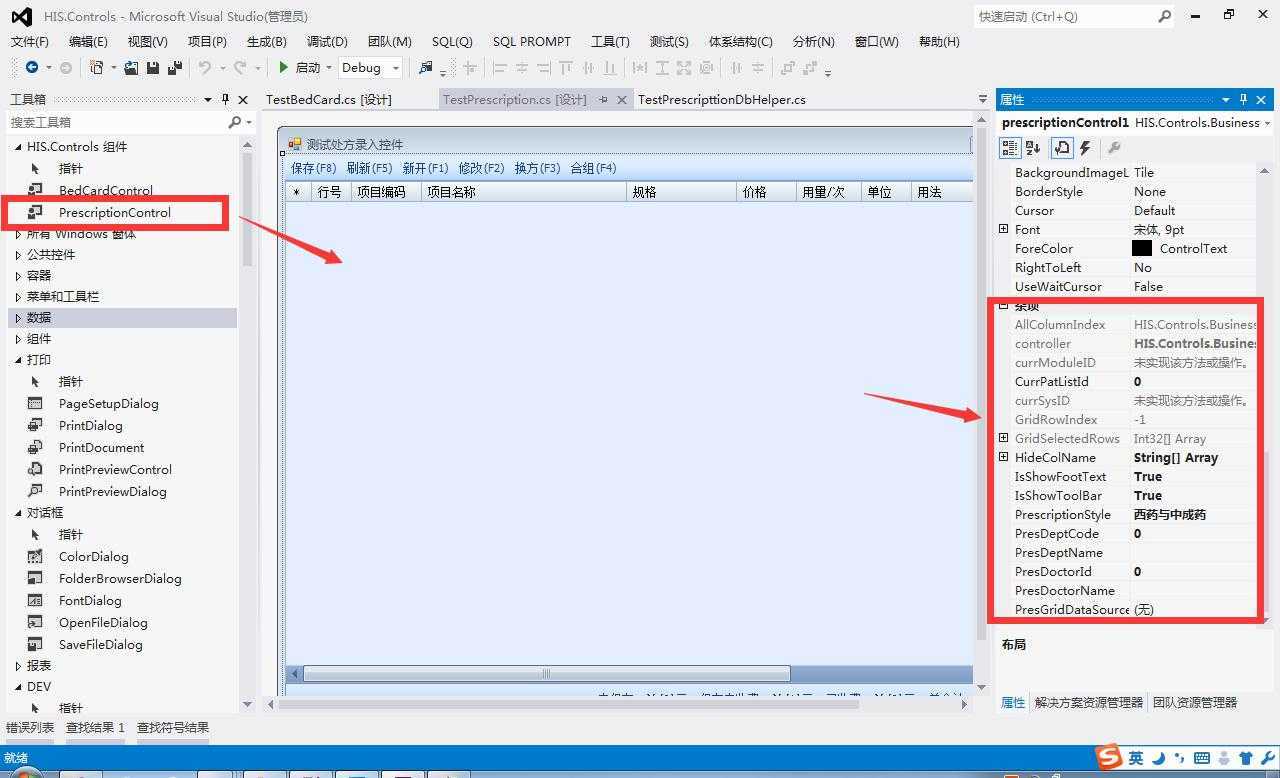Click the Properties page icon in 属性 panel
Screen dimensions: 1280x778
coord(1062,148)
